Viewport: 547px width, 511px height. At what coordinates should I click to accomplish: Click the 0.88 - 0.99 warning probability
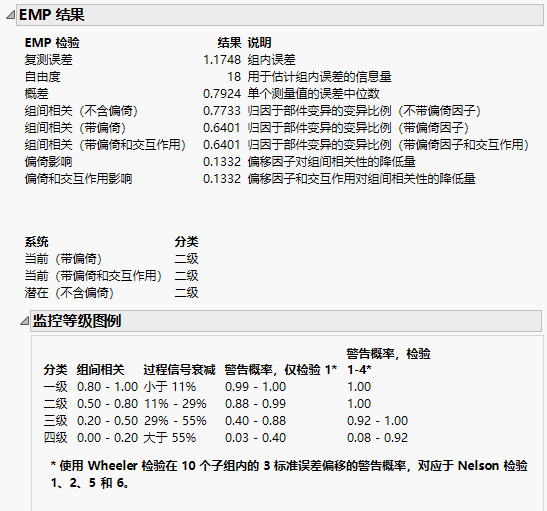[x=255, y=404]
